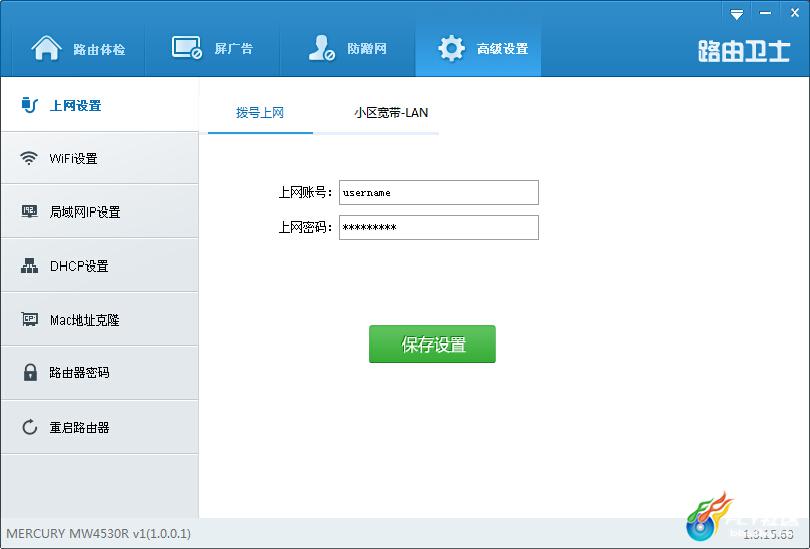The height and width of the screenshot is (549, 810).
Task: Open the title bar dropdown menu arrow
Action: 737,14
